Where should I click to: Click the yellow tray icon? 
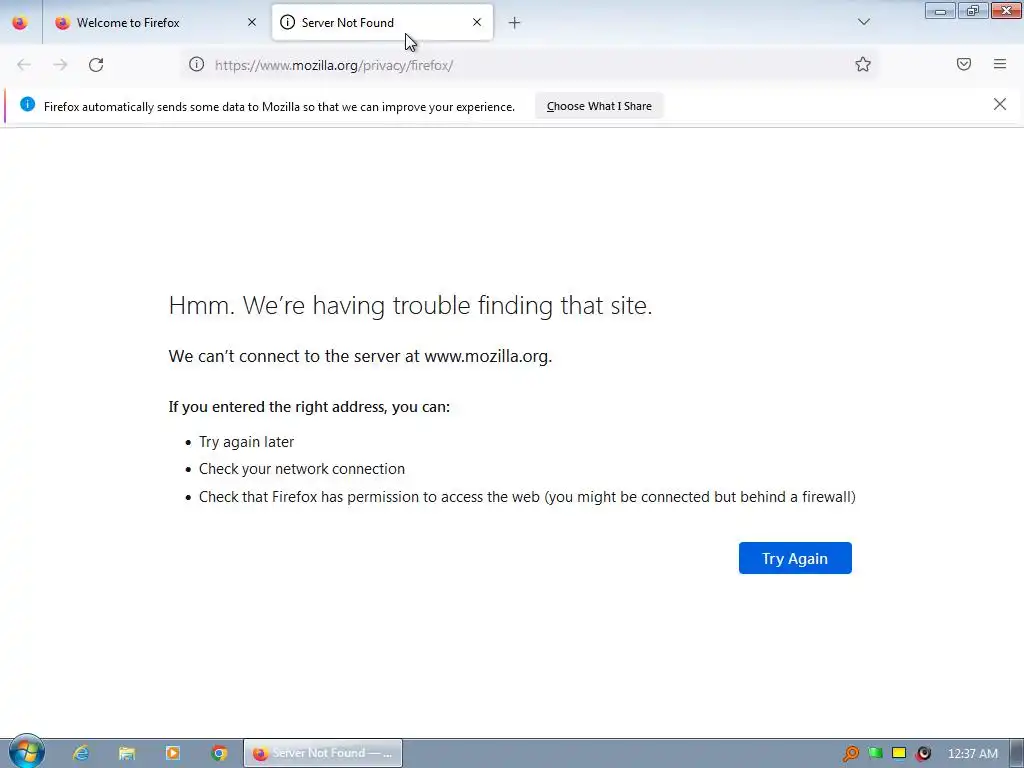pos(899,753)
